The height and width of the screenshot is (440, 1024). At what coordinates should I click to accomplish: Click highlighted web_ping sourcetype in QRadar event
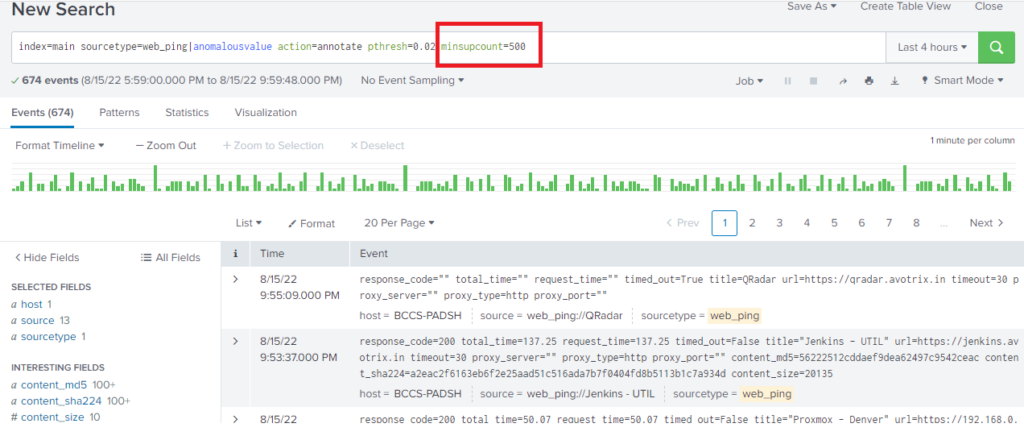[735, 316]
